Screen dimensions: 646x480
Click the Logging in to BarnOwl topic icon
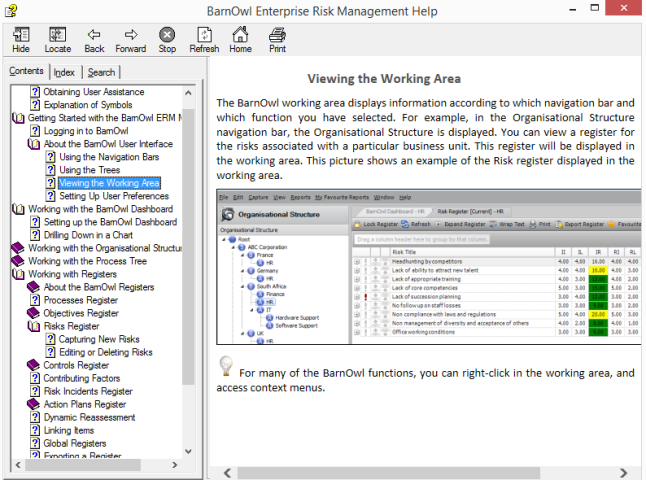coord(35,131)
